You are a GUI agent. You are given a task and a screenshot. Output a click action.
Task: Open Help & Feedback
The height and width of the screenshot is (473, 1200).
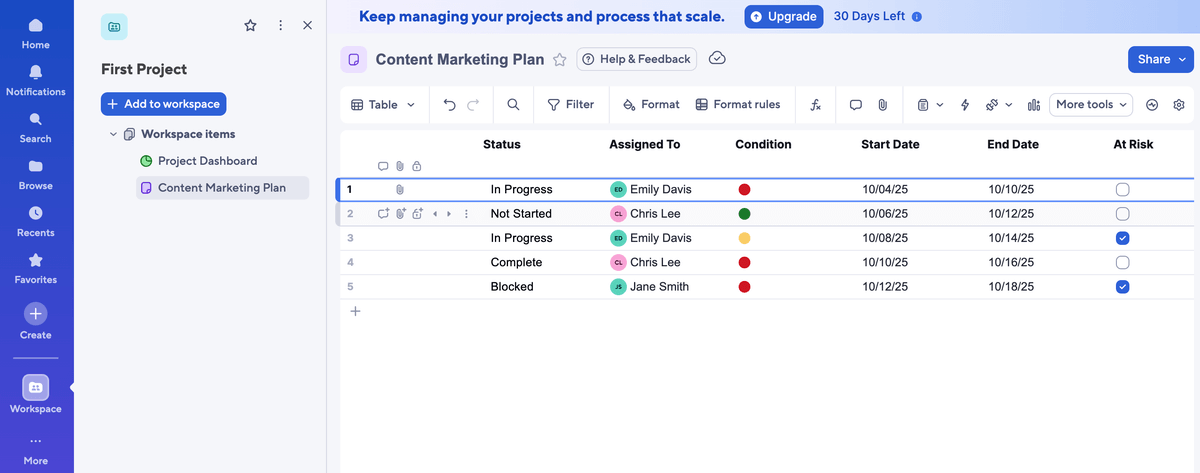(x=636, y=59)
